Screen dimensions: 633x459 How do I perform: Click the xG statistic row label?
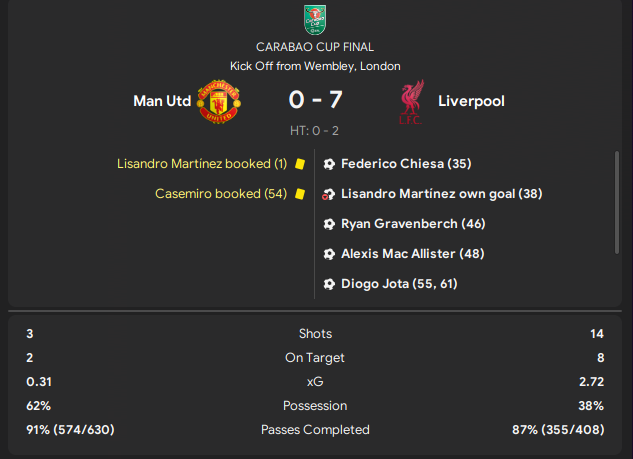point(316,382)
